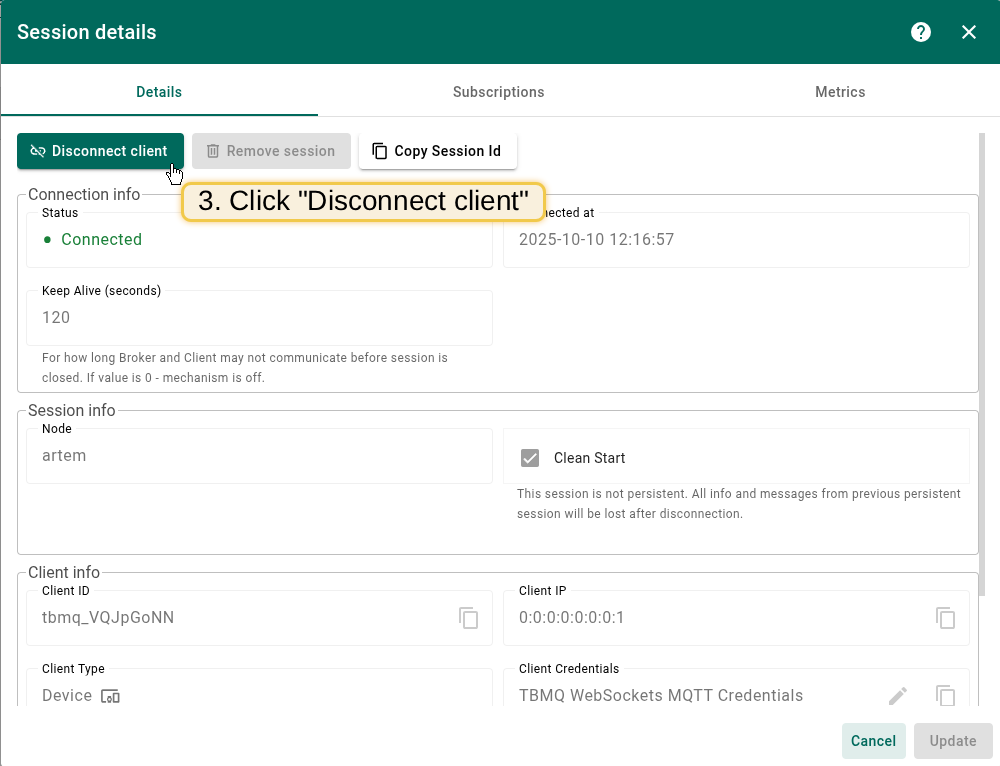Click the Device client type icon

[x=110, y=696]
